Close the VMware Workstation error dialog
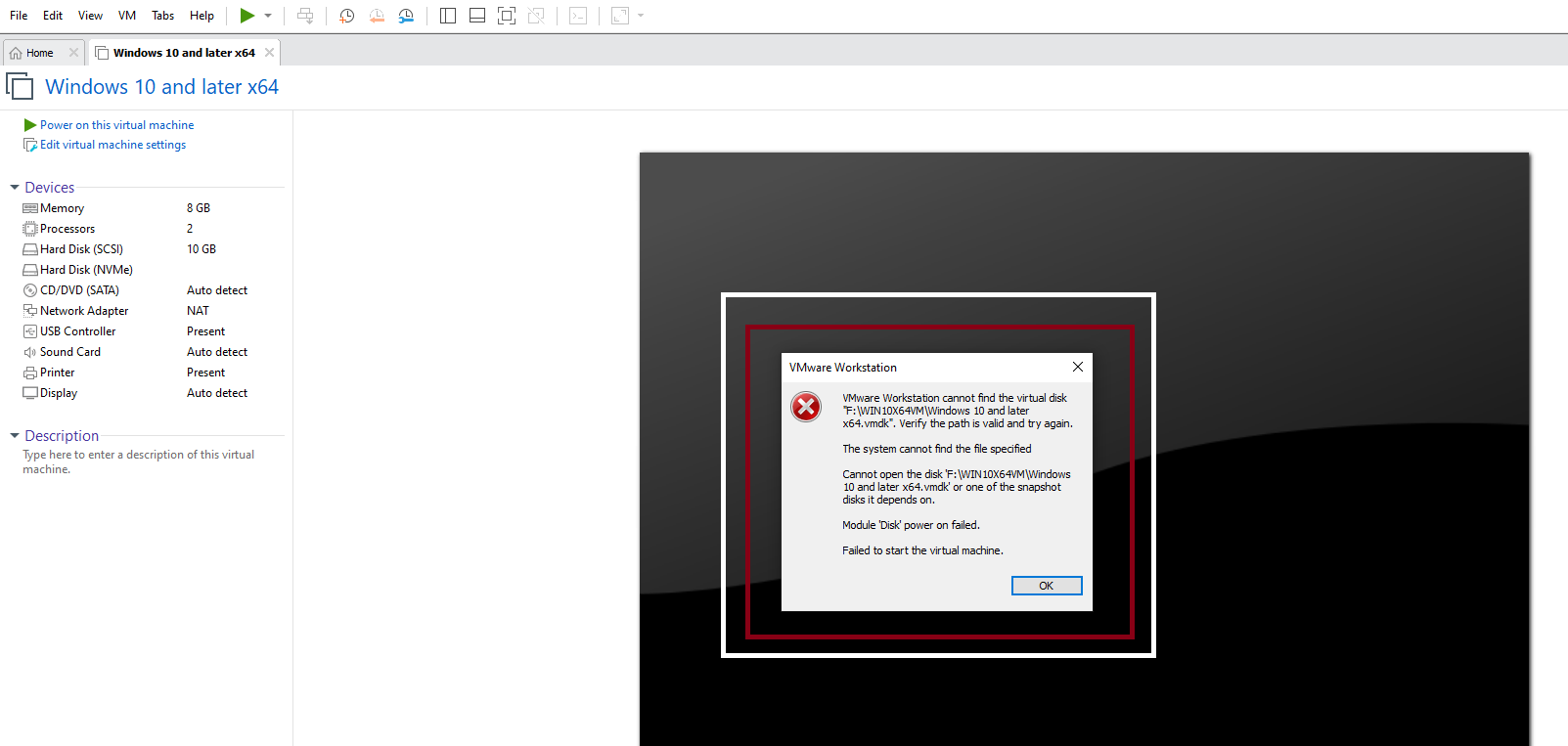The height and width of the screenshot is (746, 1568). point(1077,367)
